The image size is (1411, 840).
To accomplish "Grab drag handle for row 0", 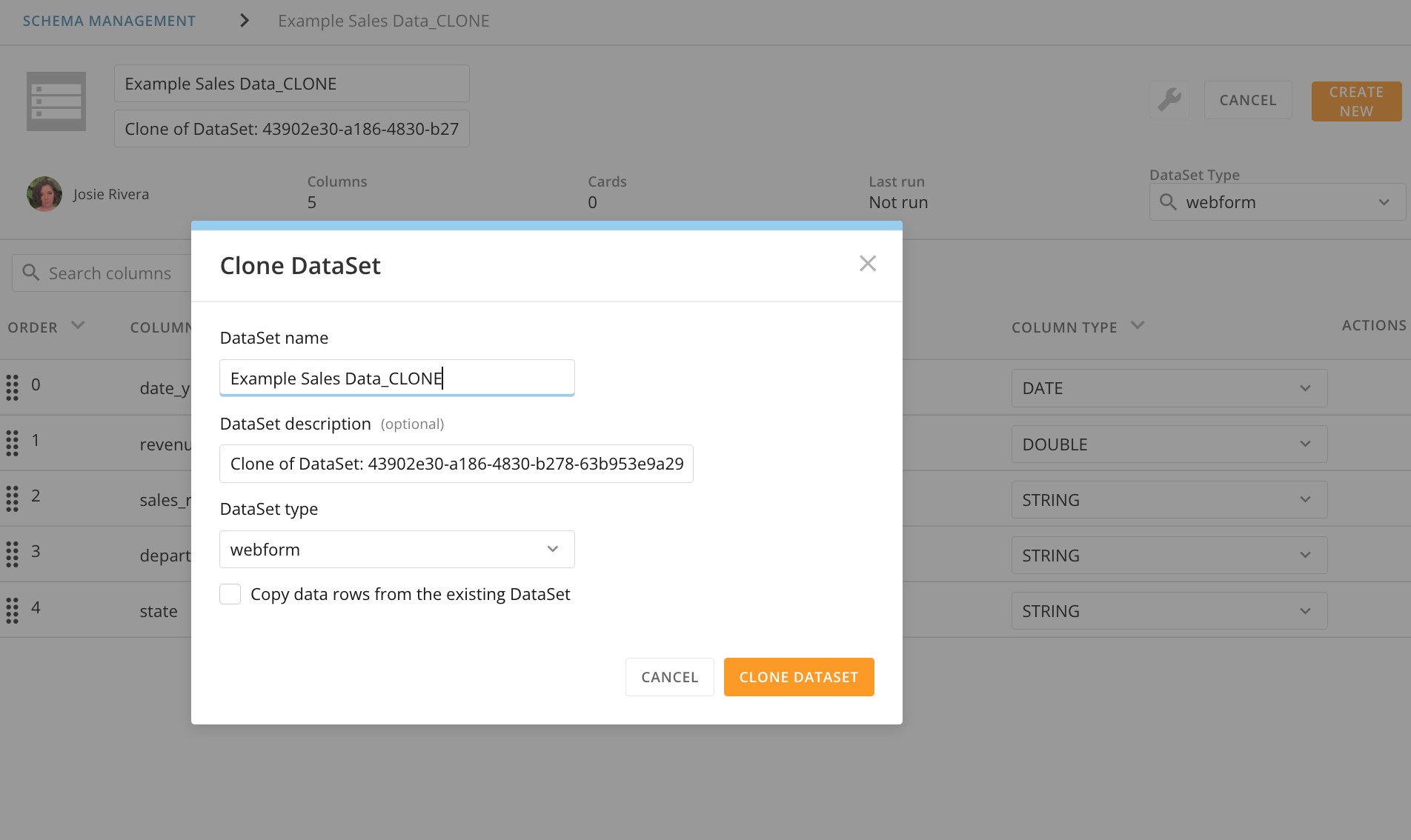I will (12, 387).
